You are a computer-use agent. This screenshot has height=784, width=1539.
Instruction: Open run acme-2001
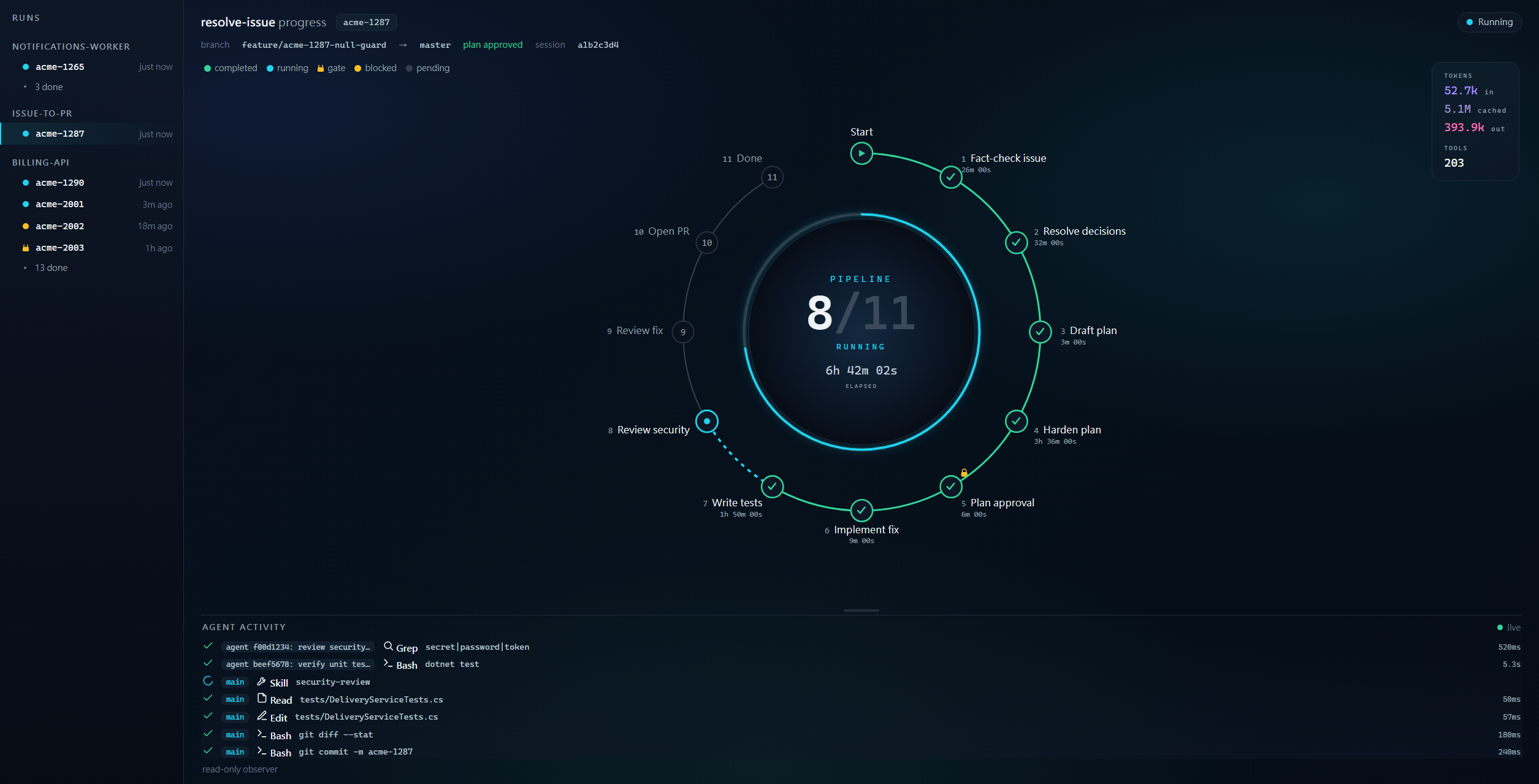pyautogui.click(x=92, y=204)
